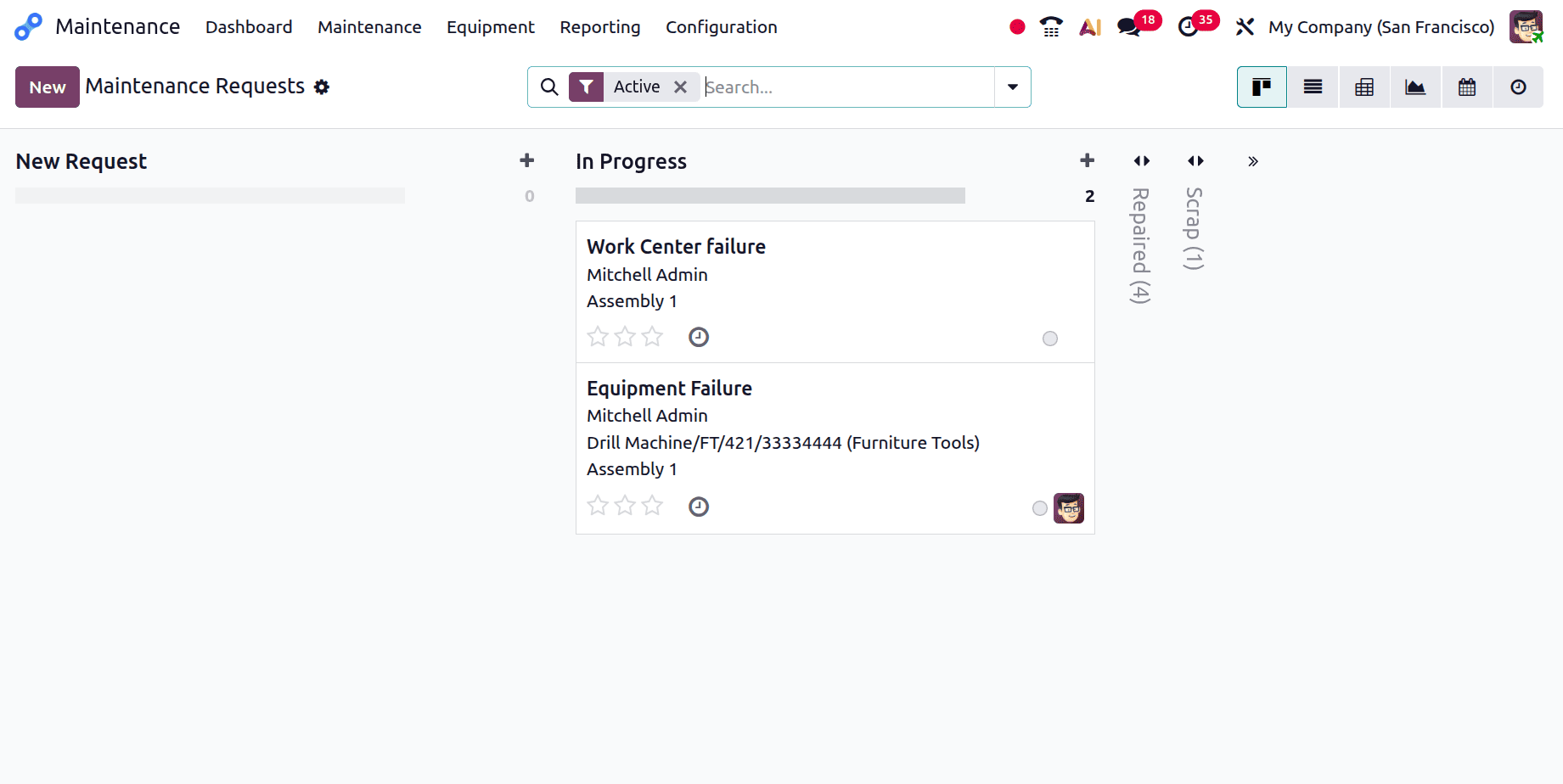Screen dimensions: 1563x784
Task: Set third priority star on Work Center failure
Action: point(652,337)
